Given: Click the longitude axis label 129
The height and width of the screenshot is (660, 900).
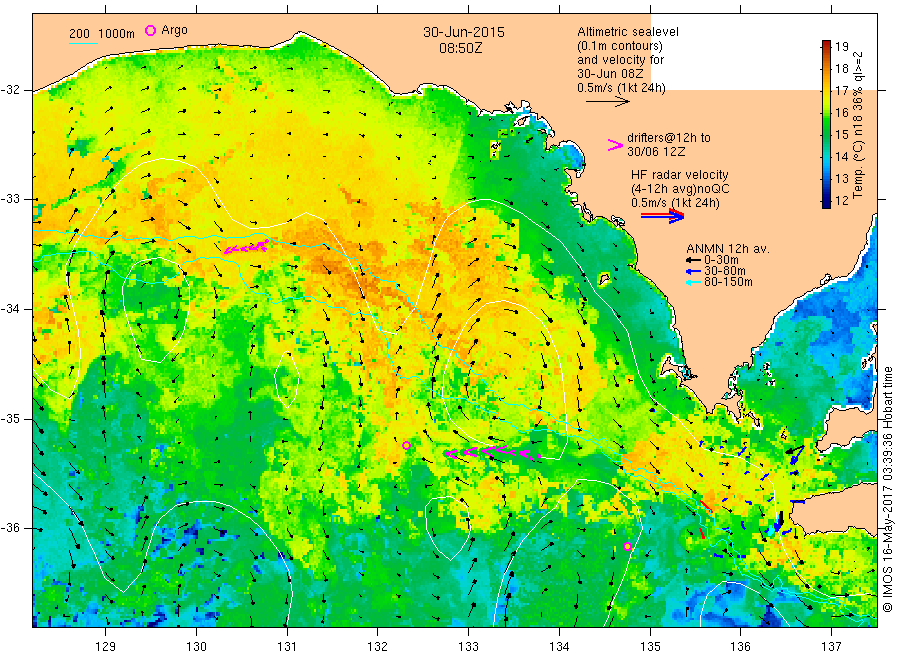Looking at the screenshot, I should 106,647.
